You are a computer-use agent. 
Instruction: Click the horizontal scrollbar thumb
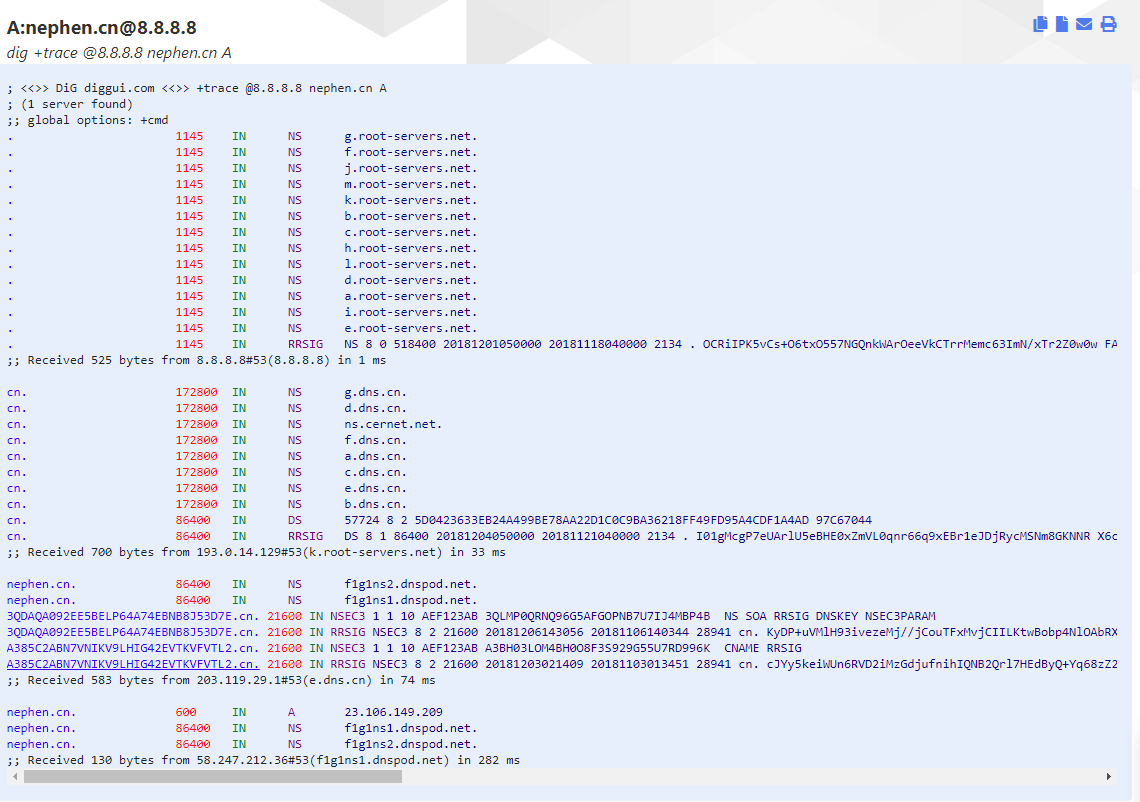tap(212, 777)
